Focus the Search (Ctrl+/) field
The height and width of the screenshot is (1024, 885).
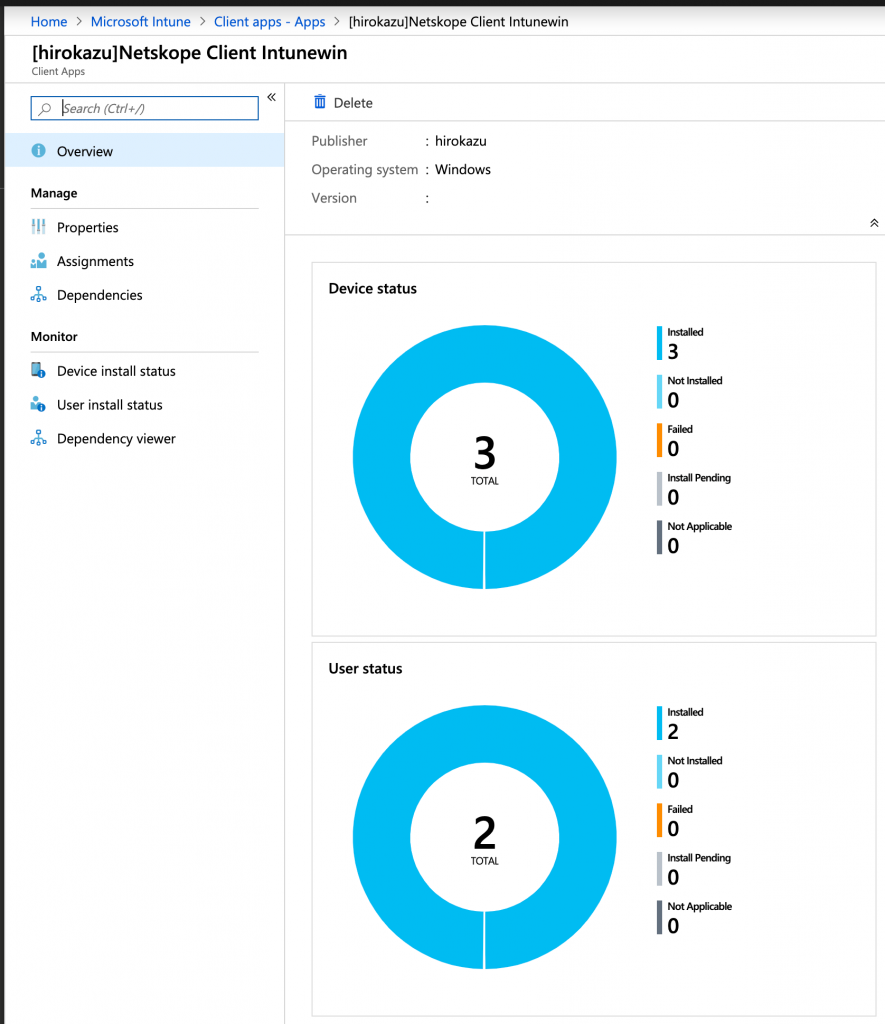click(144, 108)
